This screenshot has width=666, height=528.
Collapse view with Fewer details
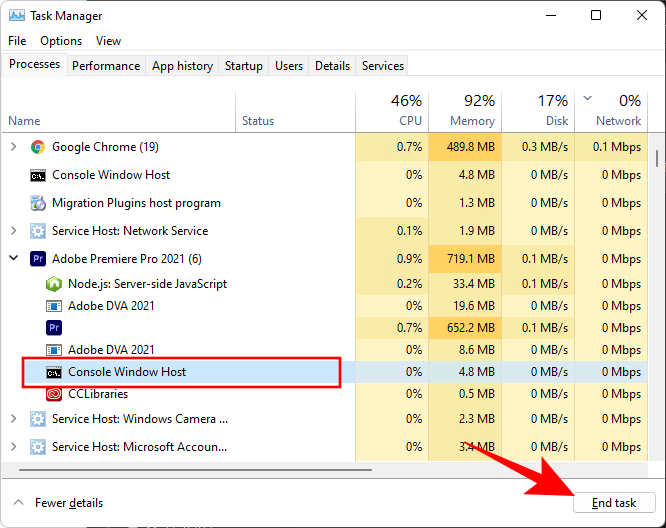pos(58,503)
